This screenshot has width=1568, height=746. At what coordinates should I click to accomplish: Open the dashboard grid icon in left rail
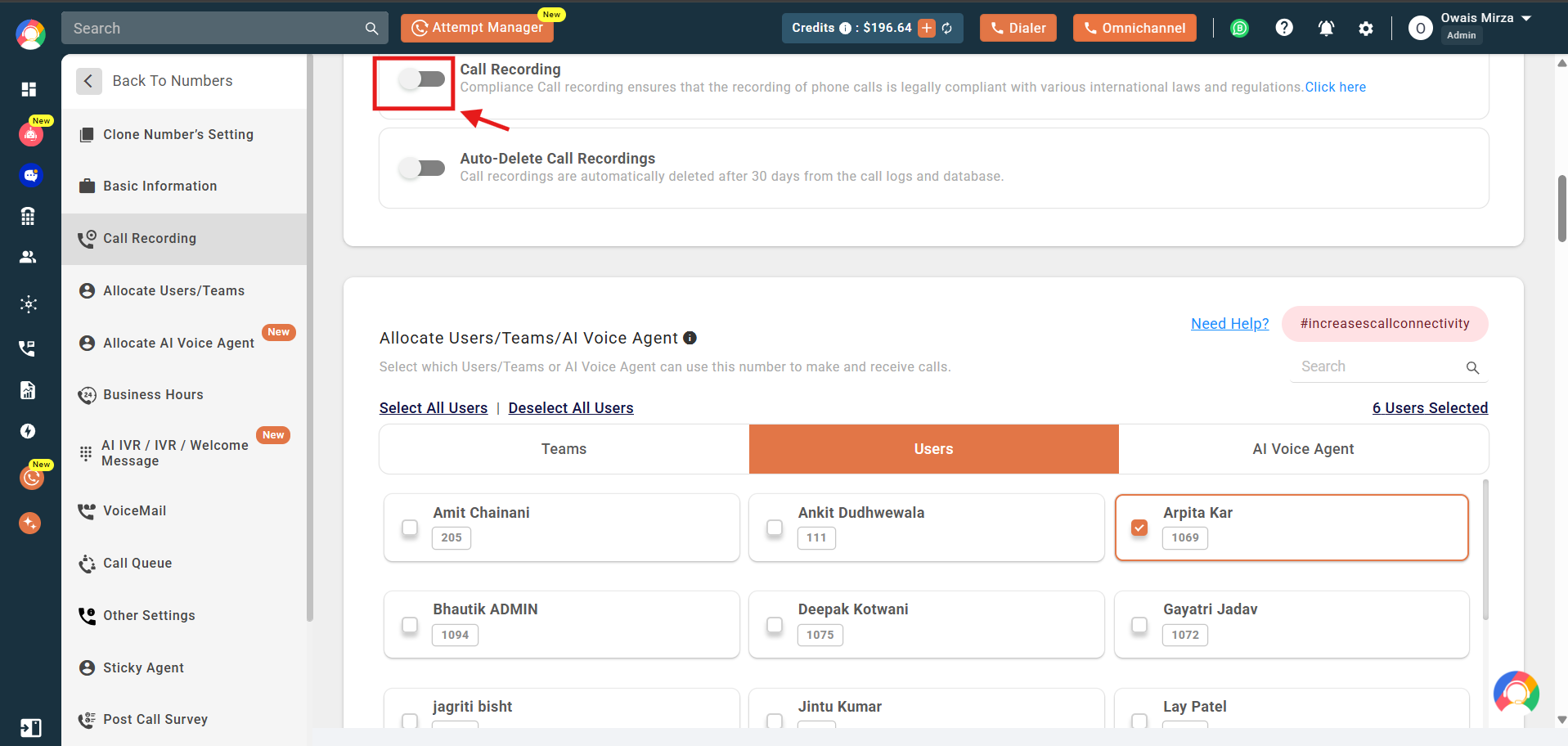pos(29,89)
